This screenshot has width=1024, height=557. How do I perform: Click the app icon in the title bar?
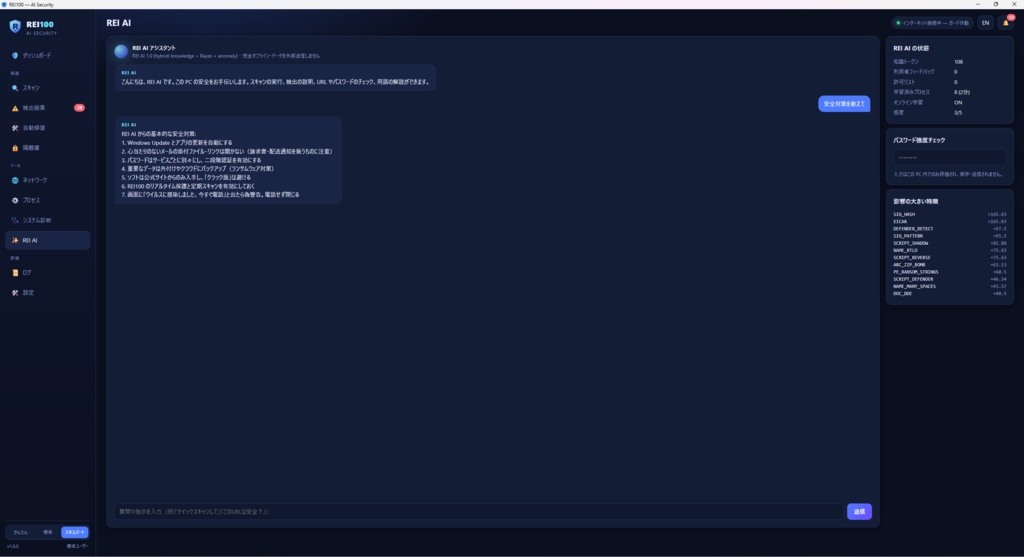[4, 4]
